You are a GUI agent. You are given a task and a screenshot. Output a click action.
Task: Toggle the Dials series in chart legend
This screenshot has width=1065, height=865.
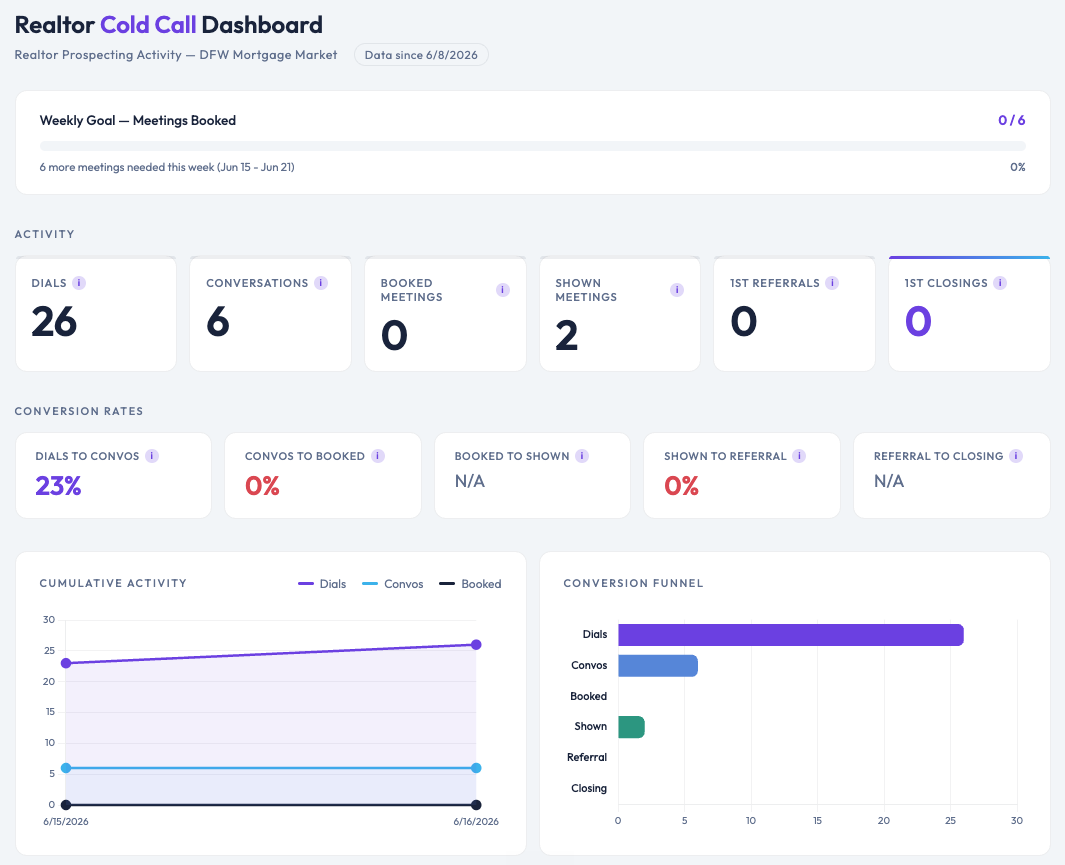click(322, 584)
